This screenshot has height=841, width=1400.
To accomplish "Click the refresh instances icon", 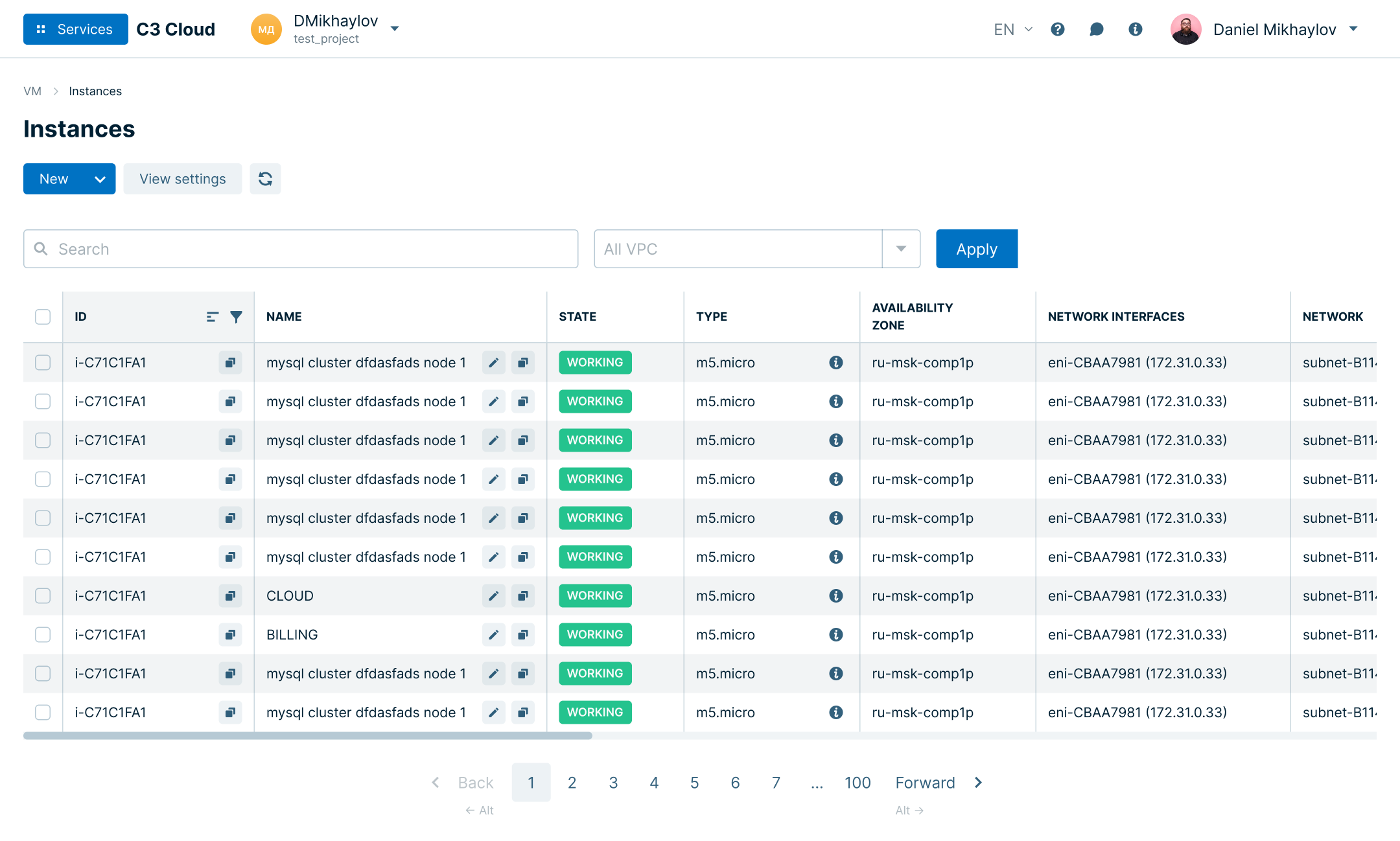I will tap(265, 179).
